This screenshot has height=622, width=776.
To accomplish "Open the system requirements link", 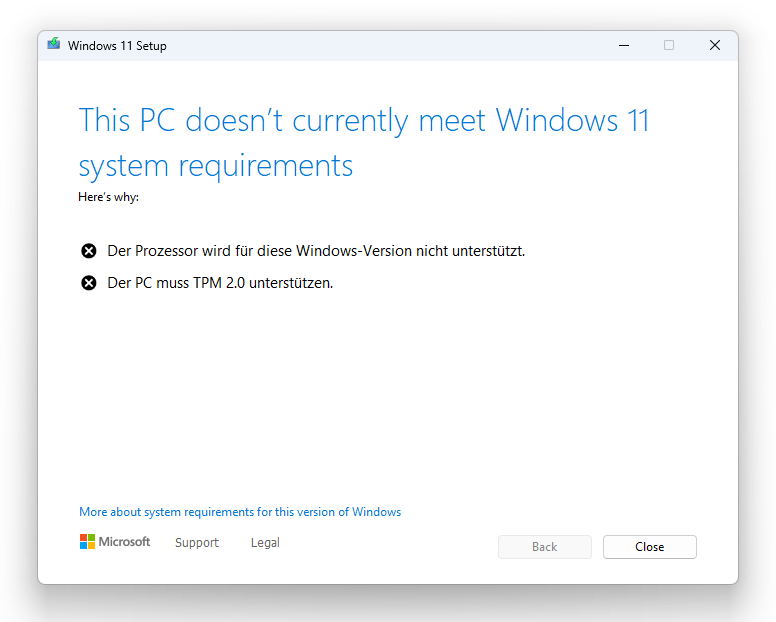I will pyautogui.click(x=240, y=512).
